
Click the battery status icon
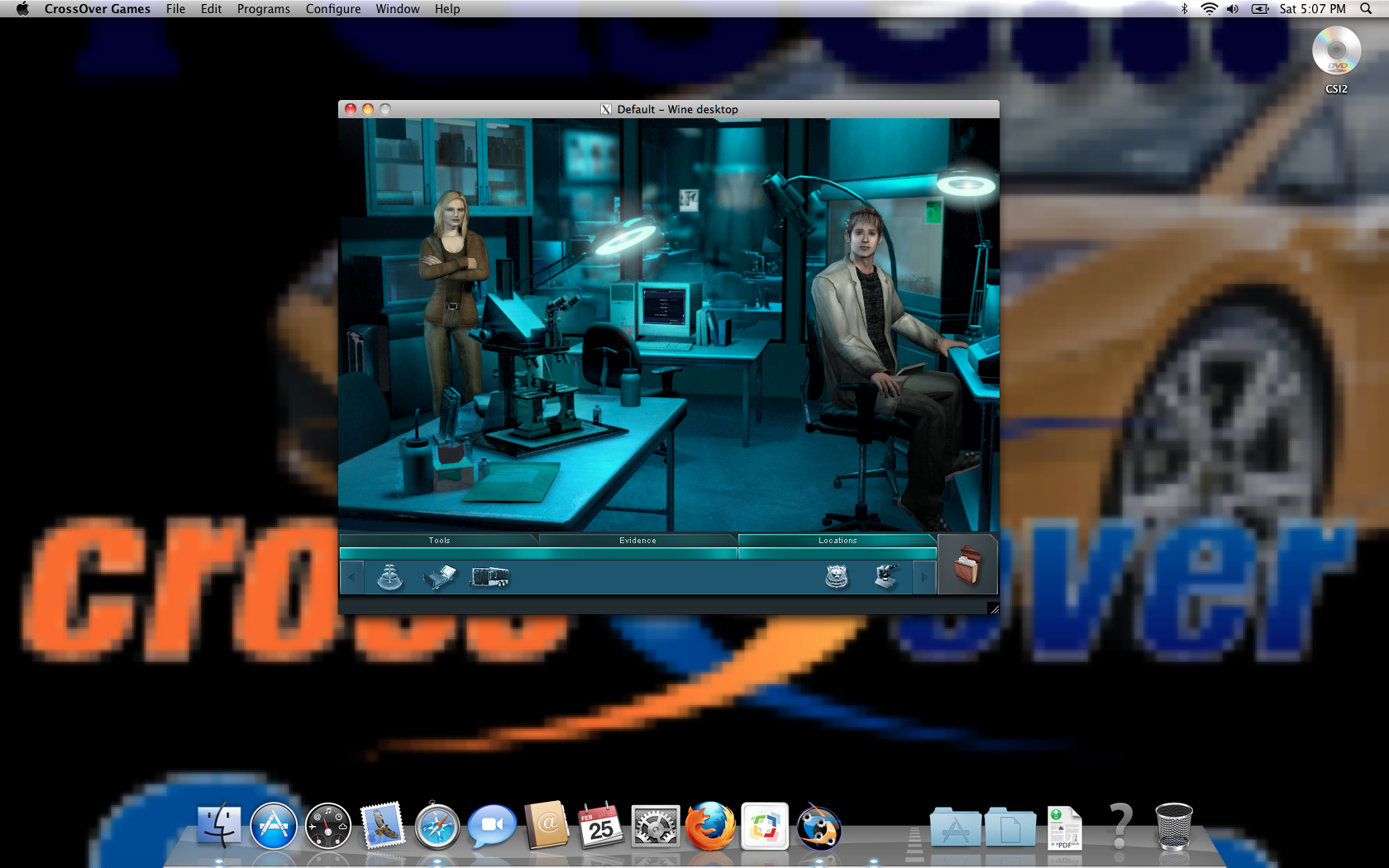[1260, 9]
